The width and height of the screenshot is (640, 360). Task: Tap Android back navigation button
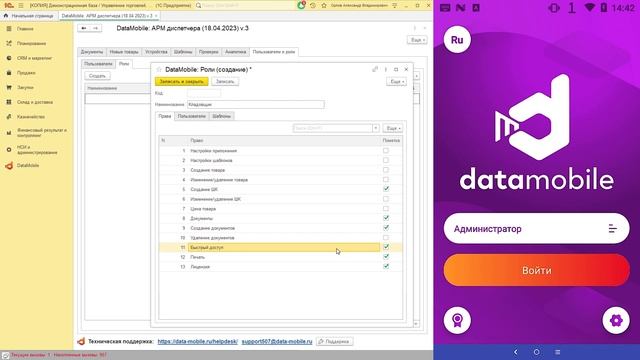tap(516, 352)
